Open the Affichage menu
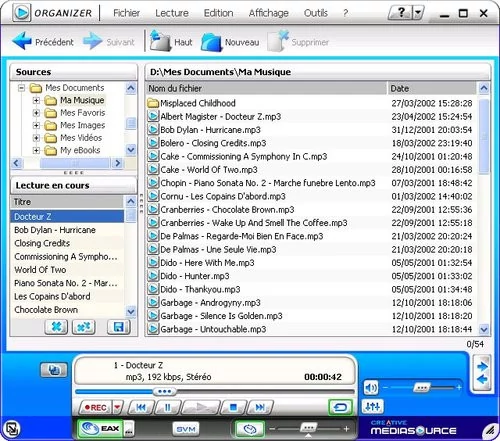Image resolution: width=500 pixels, height=441 pixels. click(x=269, y=13)
